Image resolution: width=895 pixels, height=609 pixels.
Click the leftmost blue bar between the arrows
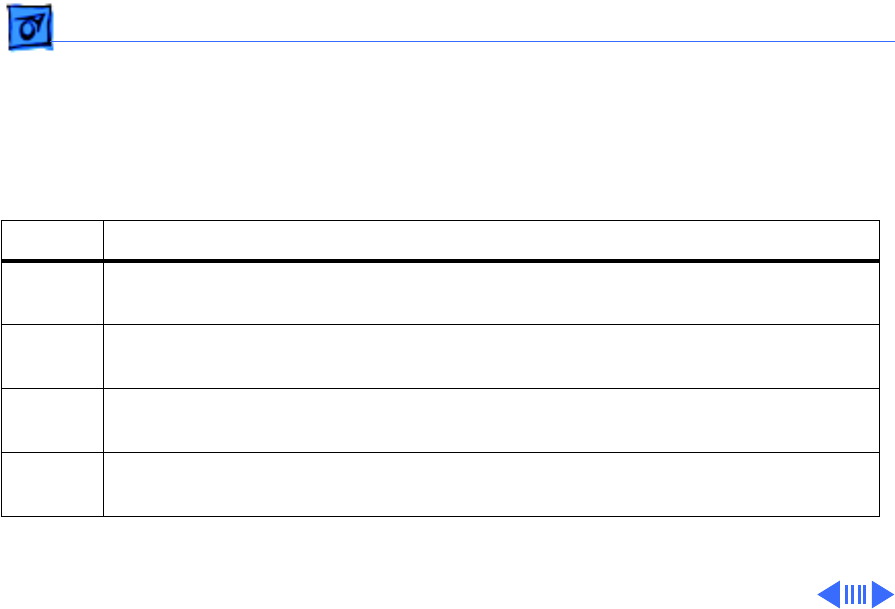(x=846, y=595)
